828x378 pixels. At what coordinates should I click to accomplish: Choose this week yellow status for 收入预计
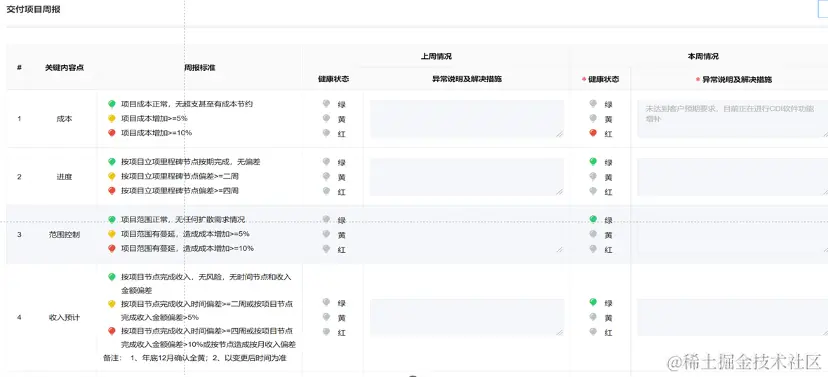(x=593, y=317)
